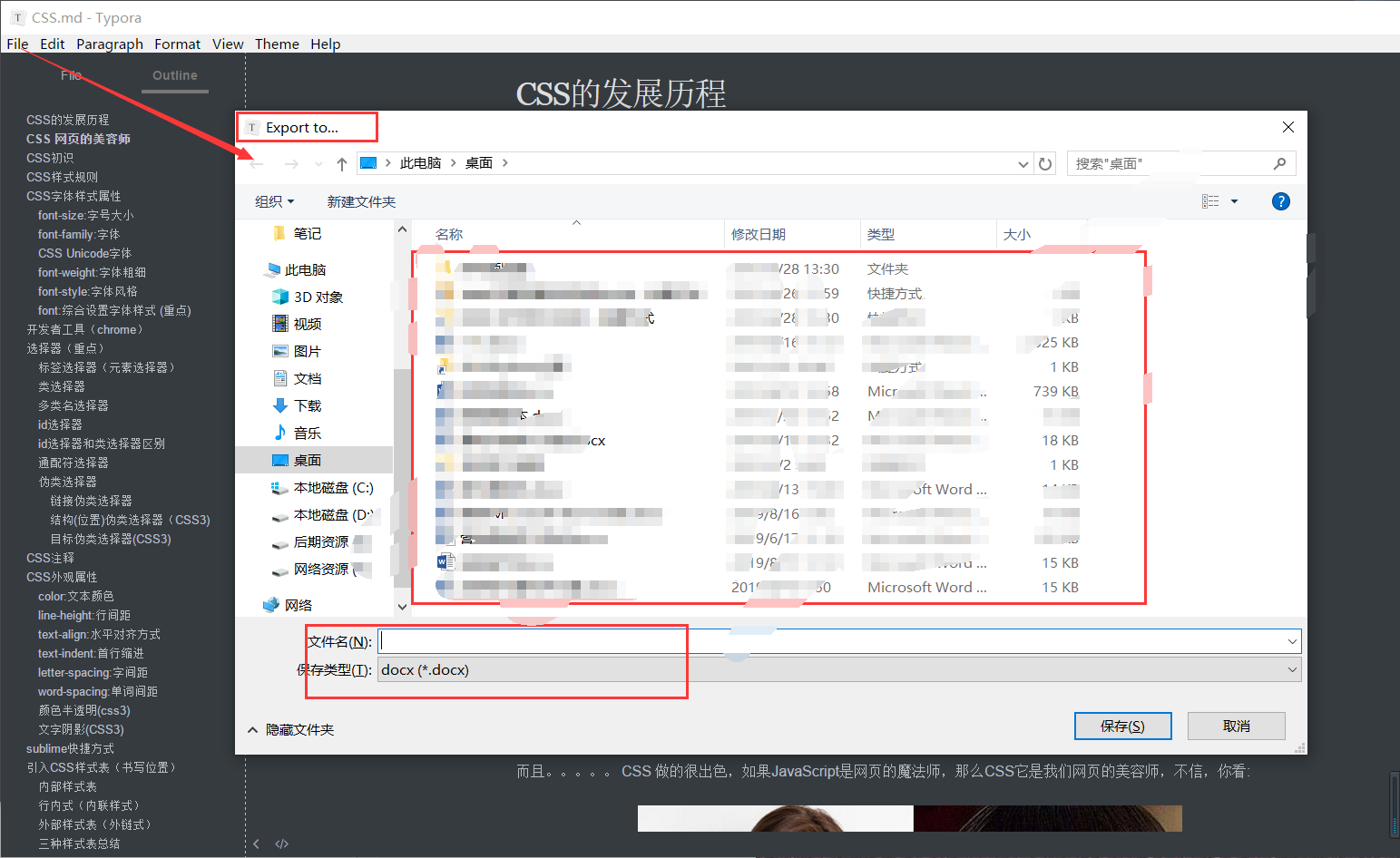
Task: Open Format menu
Action: coord(177,44)
